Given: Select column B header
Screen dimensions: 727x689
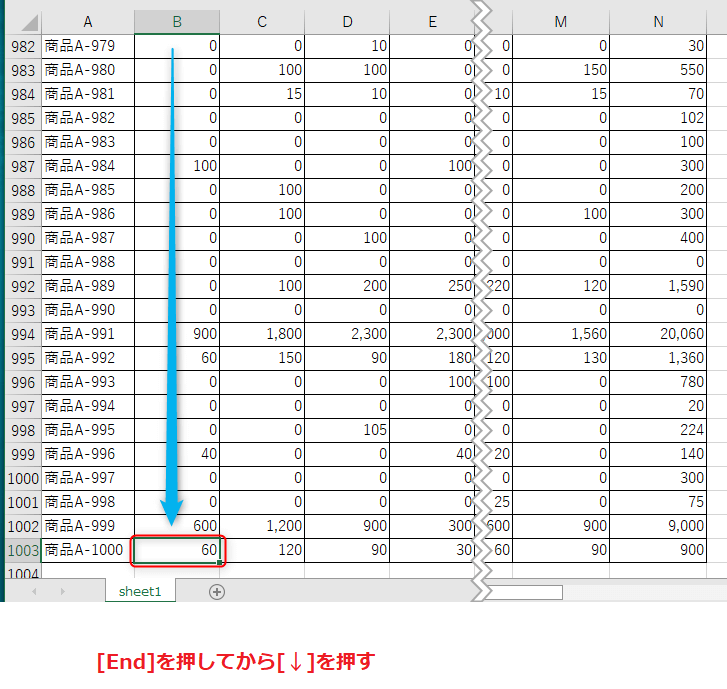Looking at the screenshot, I should click(x=177, y=22).
